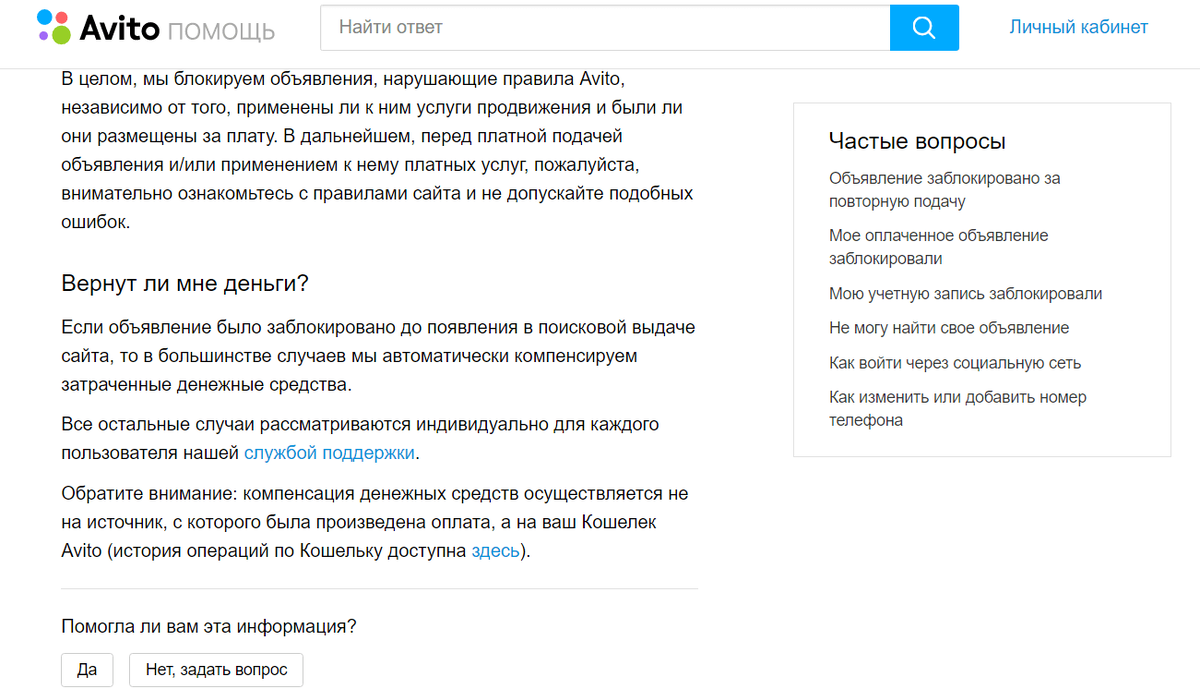Click Нет, задать вопрос button
This screenshot has width=1200, height=689.
tap(216, 670)
